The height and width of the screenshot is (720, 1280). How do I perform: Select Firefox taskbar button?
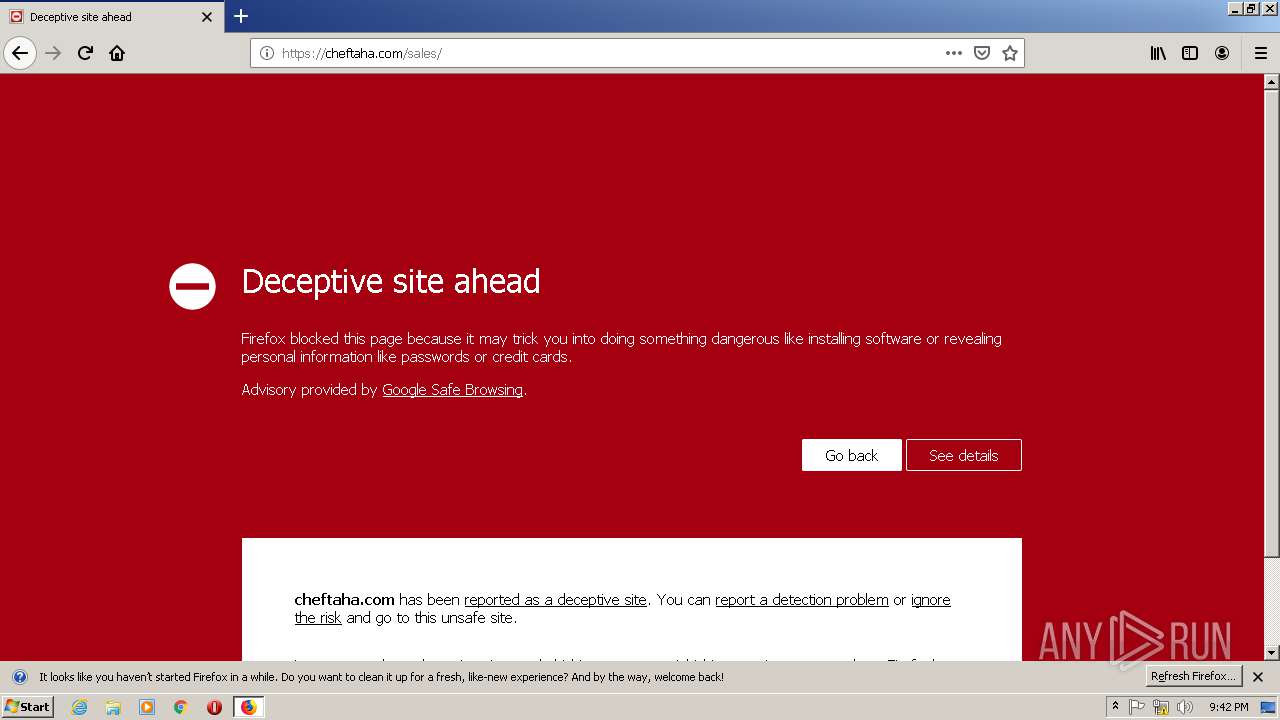(248, 707)
